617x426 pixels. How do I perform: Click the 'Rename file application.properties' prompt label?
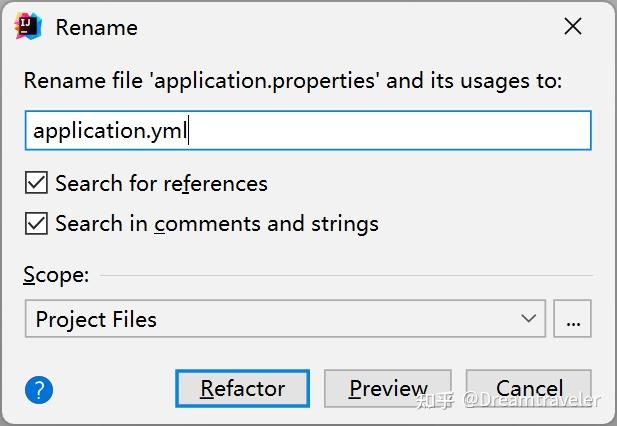click(x=293, y=80)
